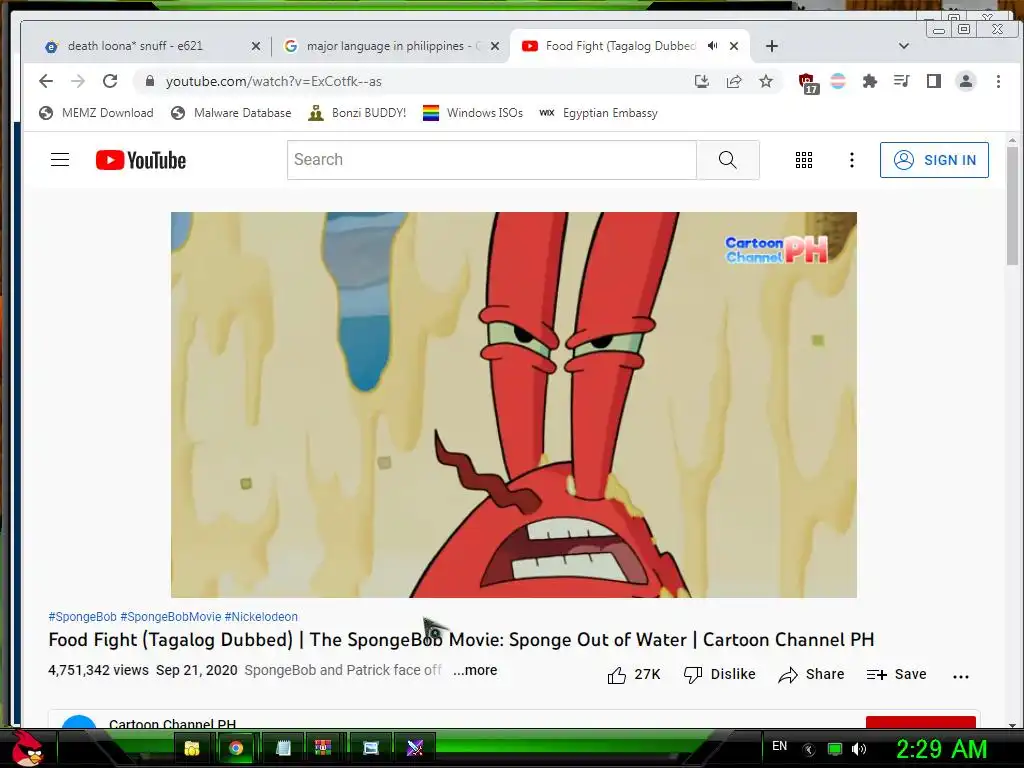Open the notepad taskbar icon
Image resolution: width=1024 pixels, height=768 pixels.
[283, 748]
